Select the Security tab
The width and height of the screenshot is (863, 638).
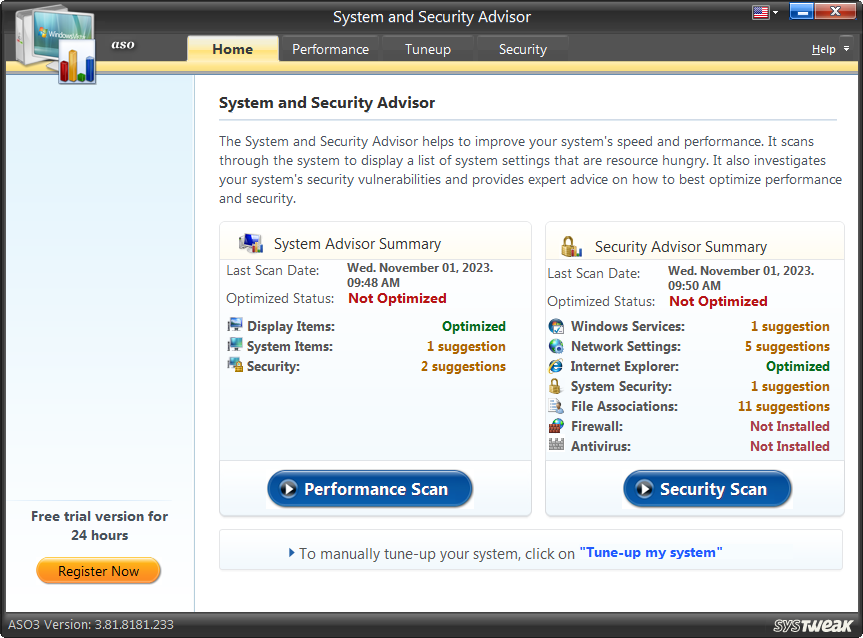coord(522,48)
